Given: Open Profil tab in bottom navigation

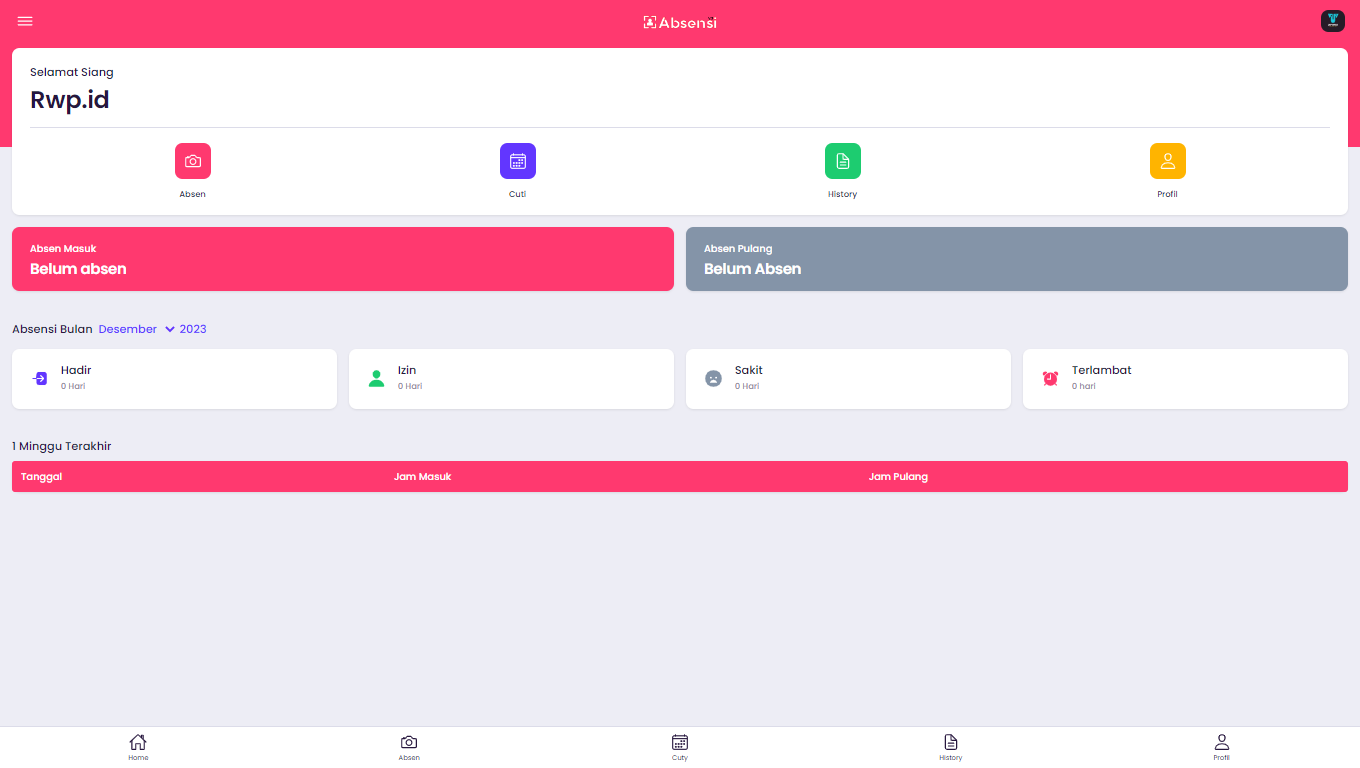Looking at the screenshot, I should (x=1221, y=747).
